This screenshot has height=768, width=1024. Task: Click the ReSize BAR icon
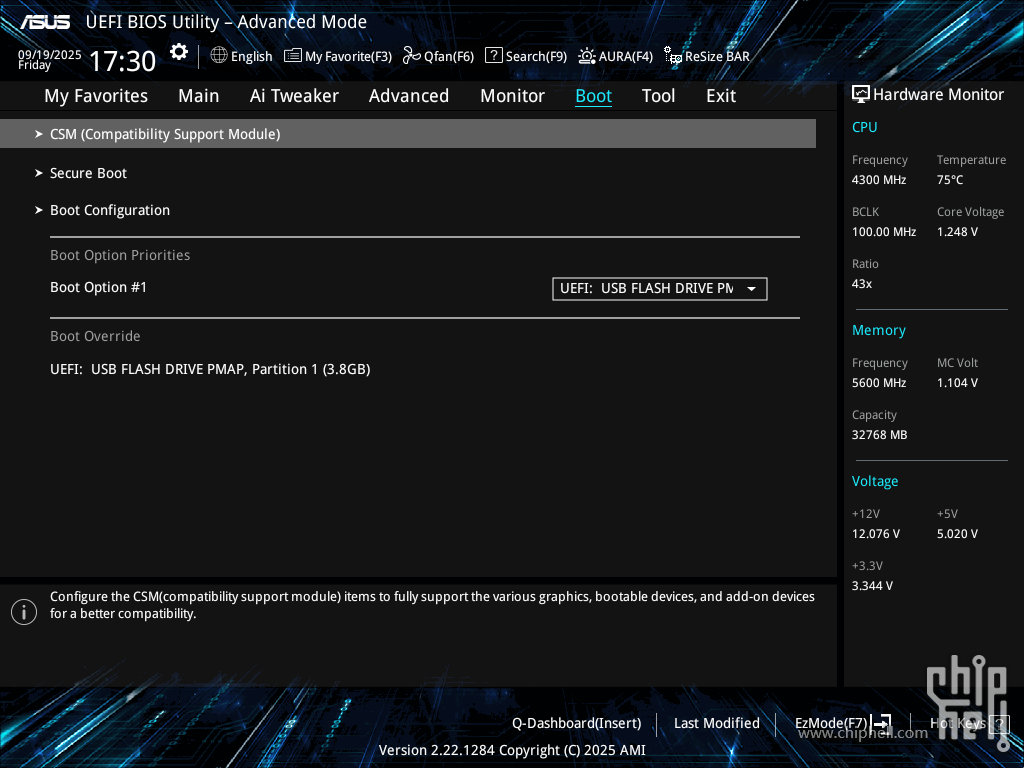click(673, 56)
